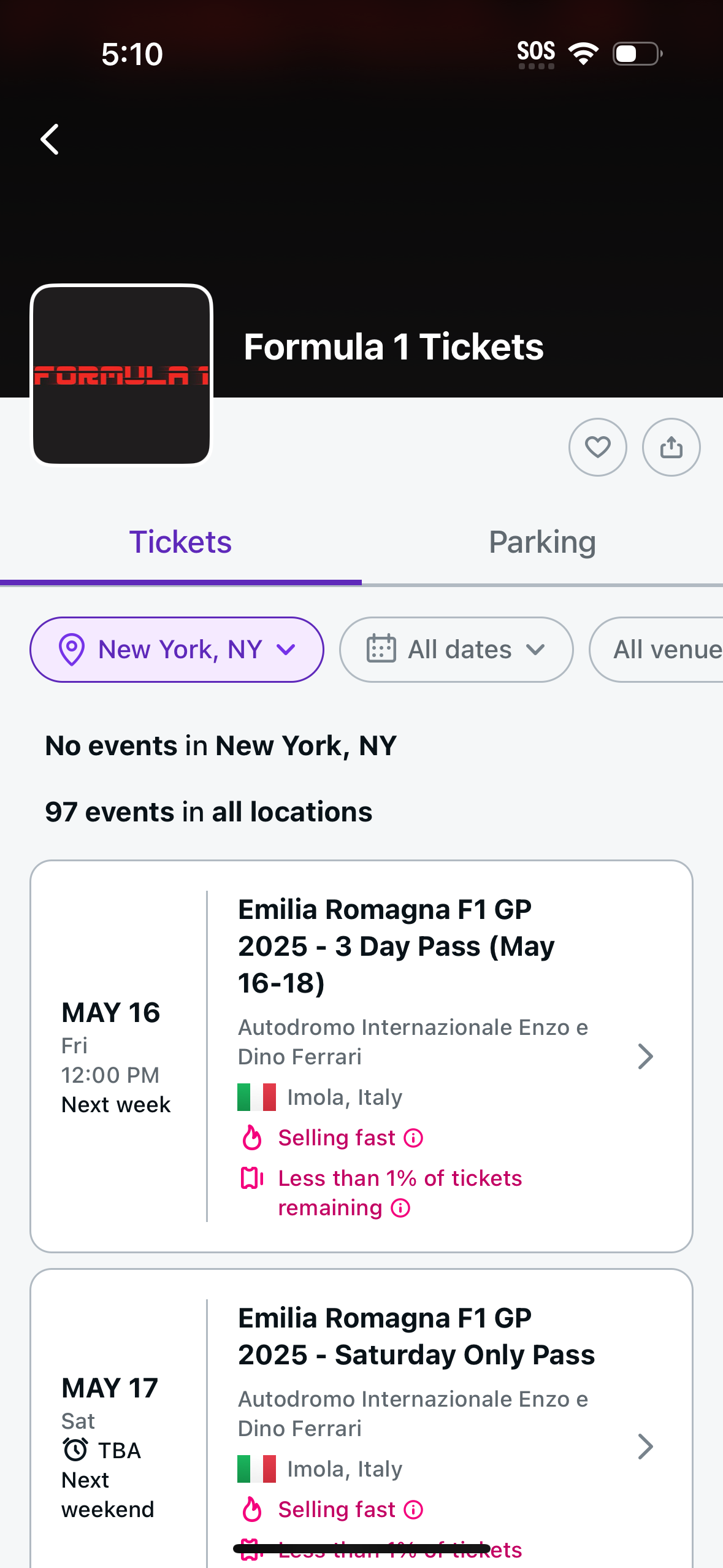Select the Tickets tab
Screen dimensions: 723x1568
point(180,541)
